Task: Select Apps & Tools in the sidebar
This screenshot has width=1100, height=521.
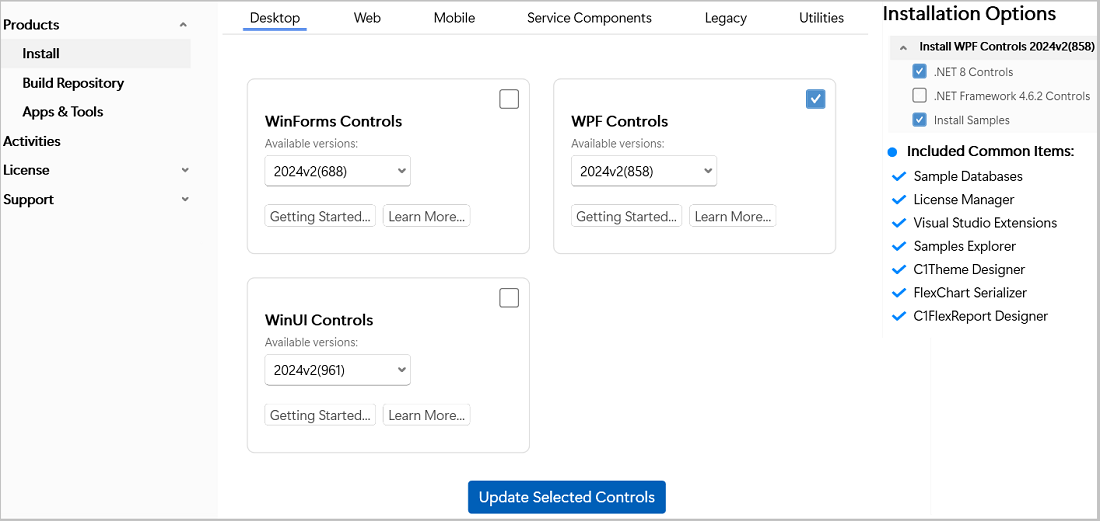Action: pyautogui.click(x=62, y=111)
